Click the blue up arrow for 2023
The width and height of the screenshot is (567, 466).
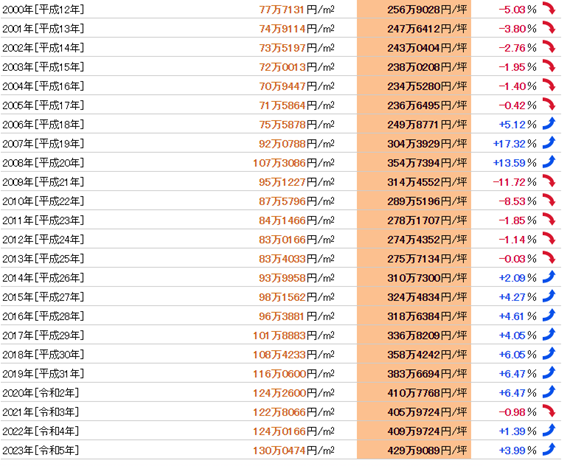pyautogui.click(x=549, y=449)
